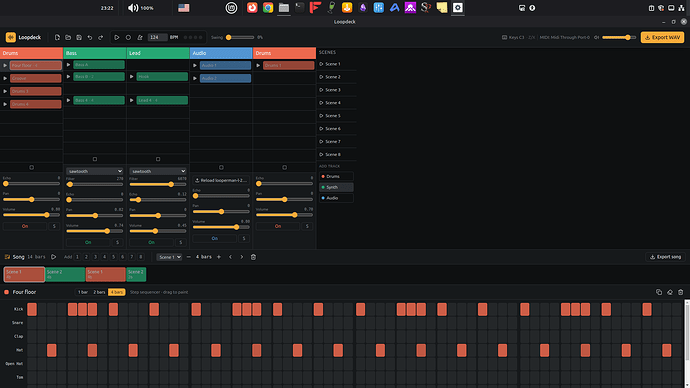Select the Lead track header
This screenshot has height=388, width=690.
point(158,53)
